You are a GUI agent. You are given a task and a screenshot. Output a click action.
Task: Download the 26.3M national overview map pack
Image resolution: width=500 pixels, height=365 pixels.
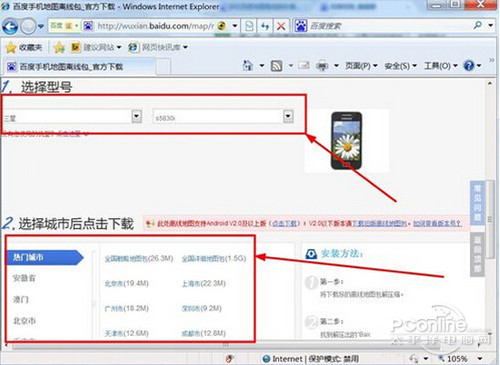pos(139,258)
